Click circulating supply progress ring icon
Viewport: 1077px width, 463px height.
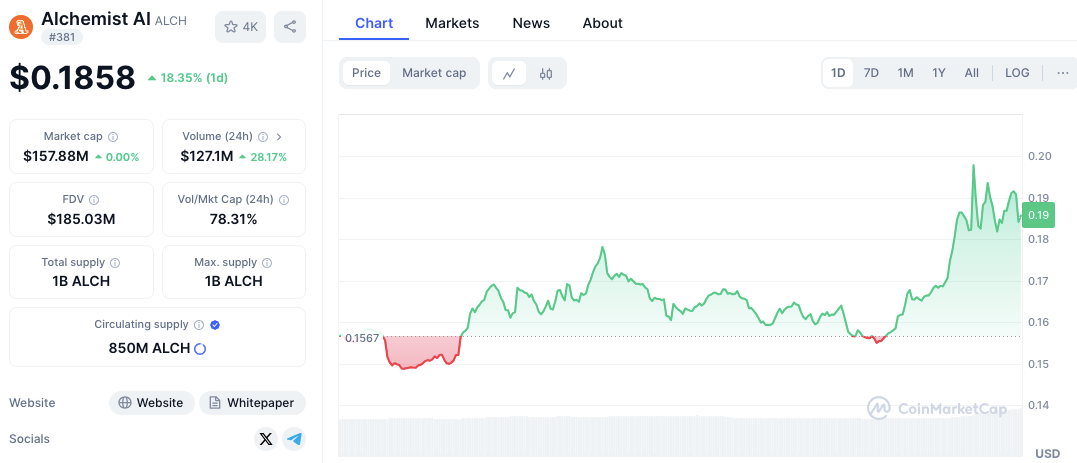pyautogui.click(x=200, y=349)
